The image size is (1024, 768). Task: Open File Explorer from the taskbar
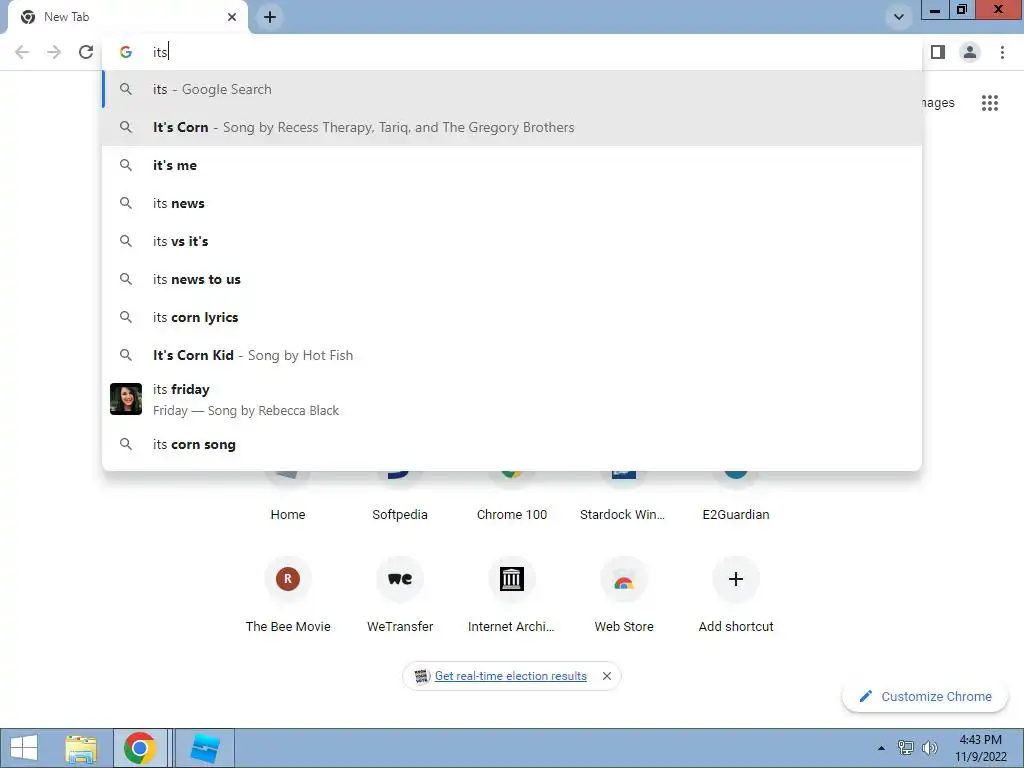coord(81,748)
